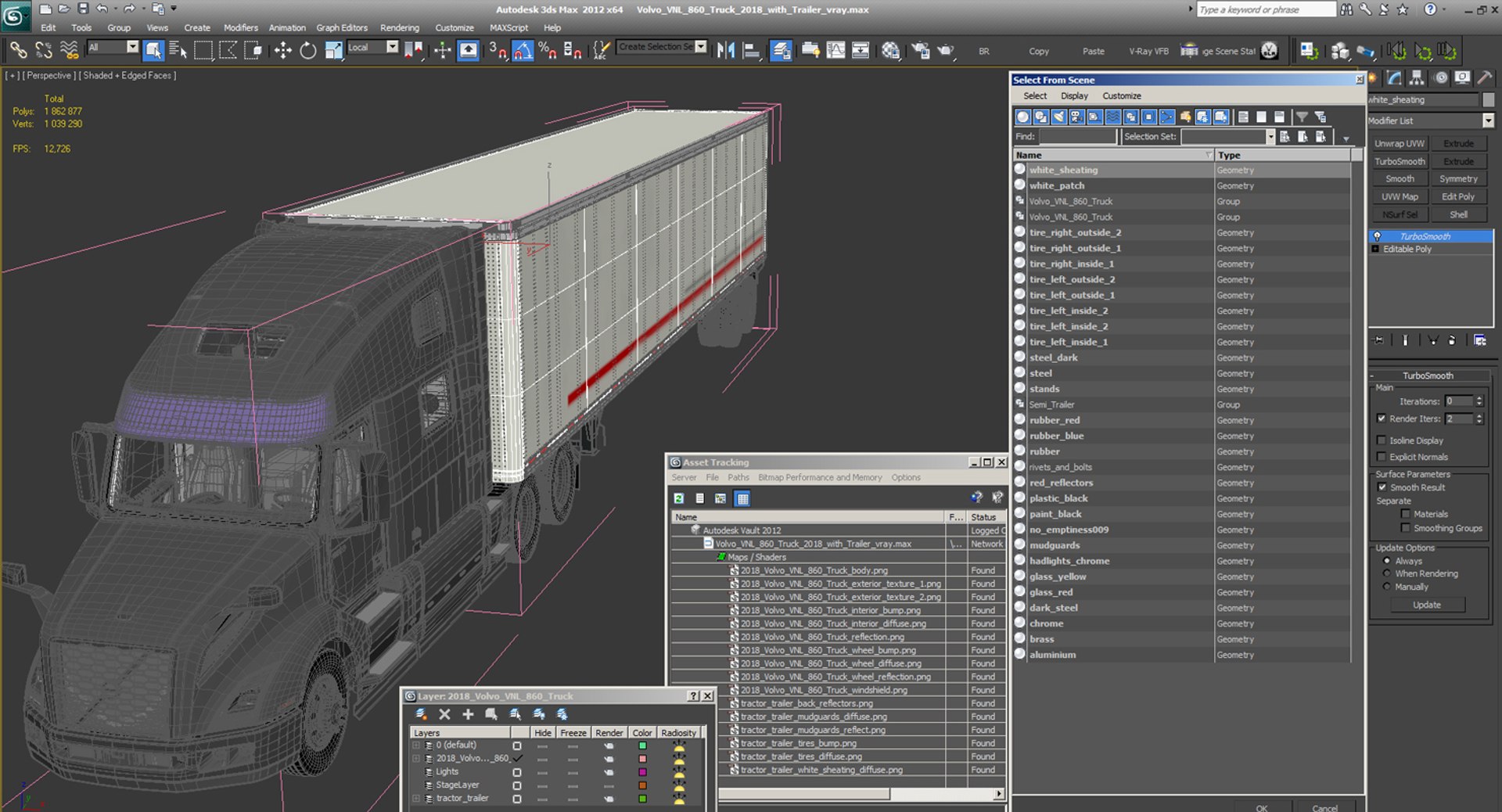1502x812 pixels.
Task: Click the StageLayer orange color swatch
Action: click(x=642, y=785)
